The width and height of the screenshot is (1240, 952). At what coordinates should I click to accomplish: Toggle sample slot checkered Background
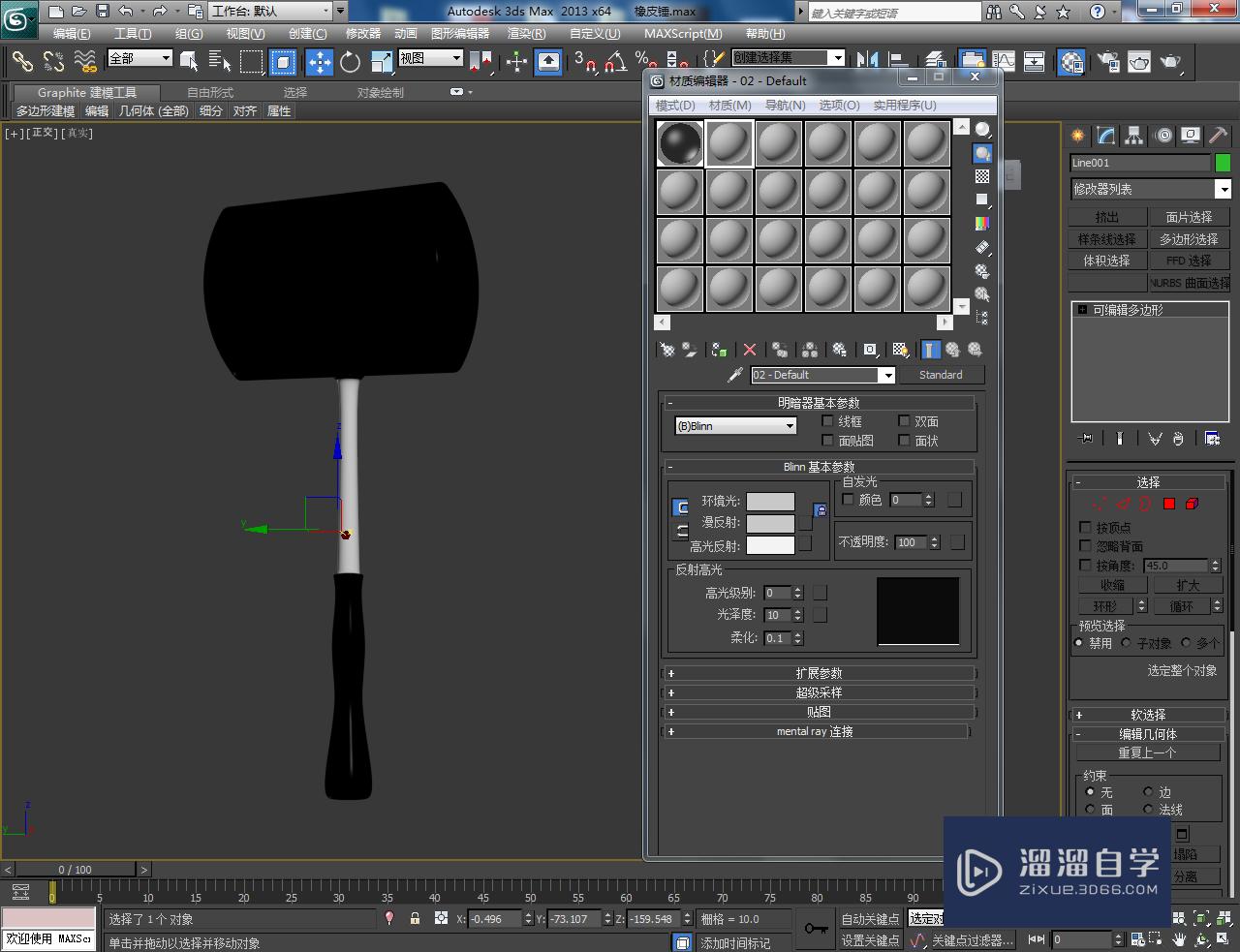click(982, 176)
